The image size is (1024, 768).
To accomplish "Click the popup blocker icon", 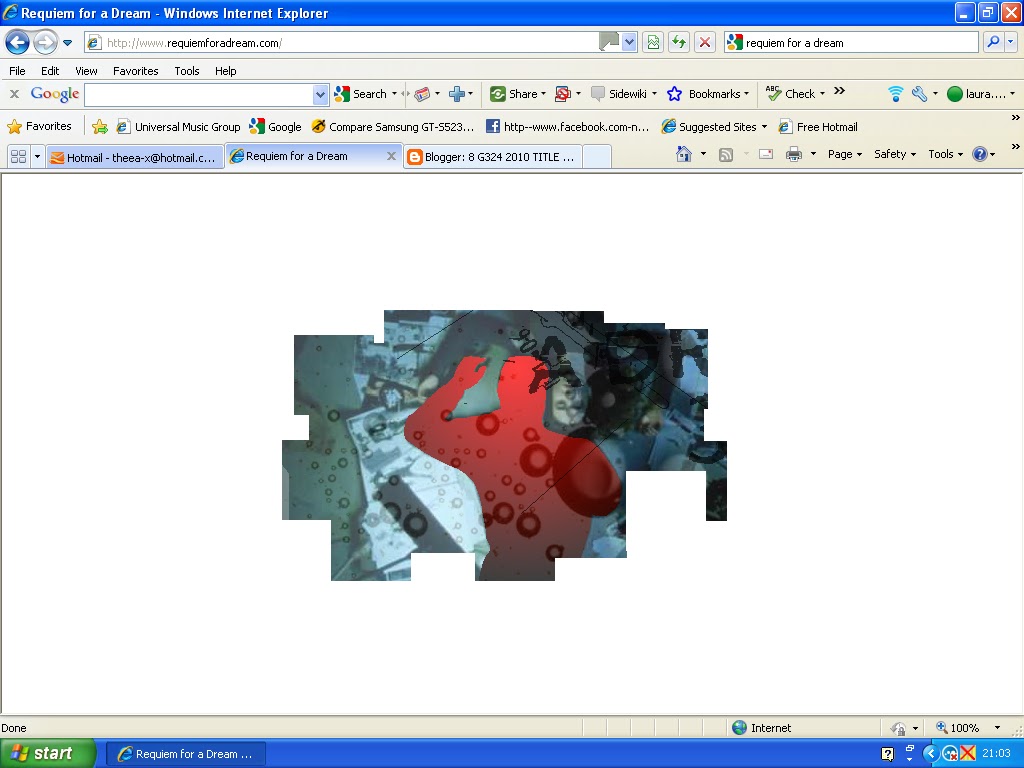I will click(x=562, y=94).
